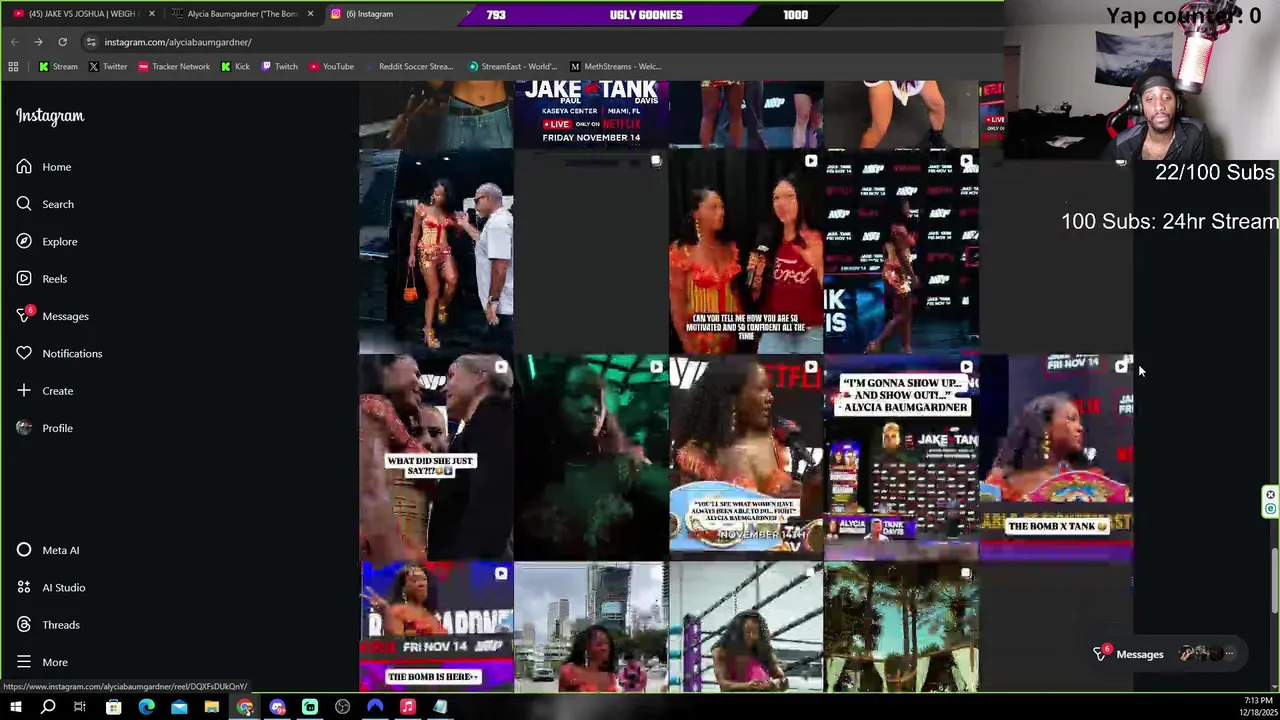Open Task View on the taskbar
The height and width of the screenshot is (720, 1280).
pyautogui.click(x=80, y=707)
